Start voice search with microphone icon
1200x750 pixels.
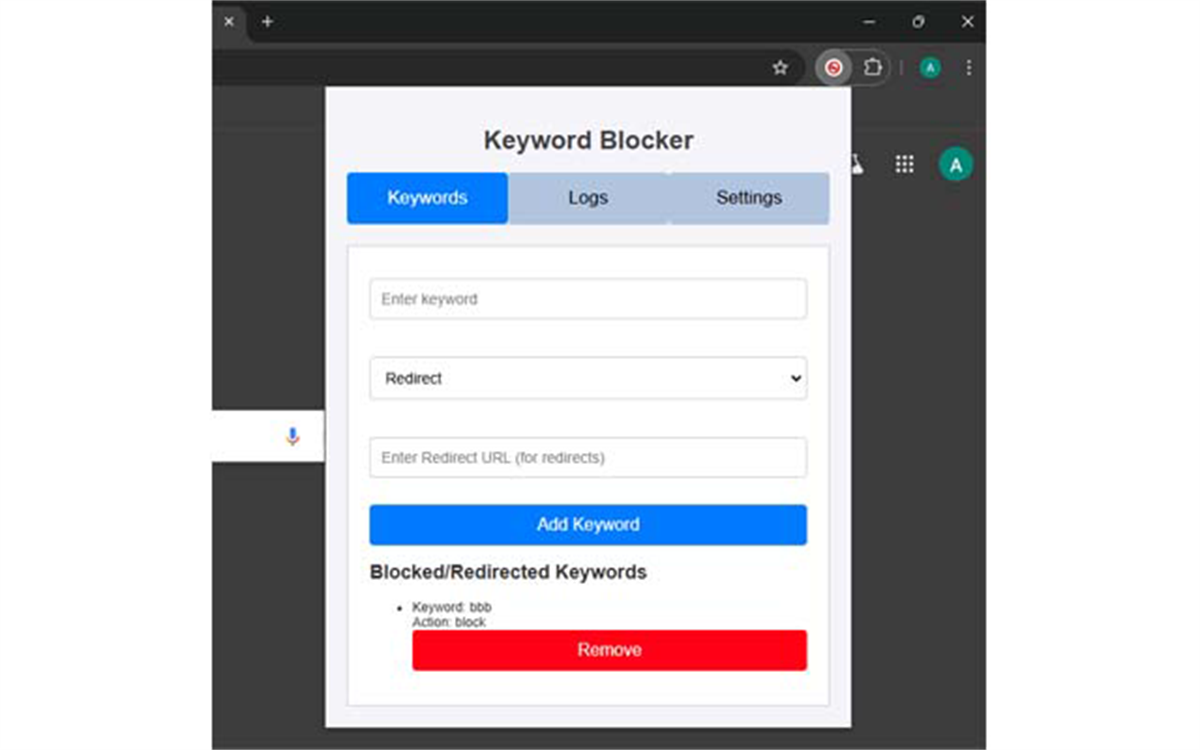coord(292,436)
